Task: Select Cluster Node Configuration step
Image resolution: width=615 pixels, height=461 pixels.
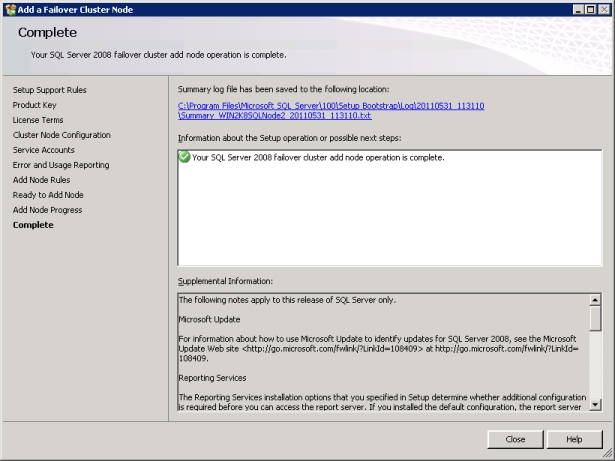Action: 62,135
